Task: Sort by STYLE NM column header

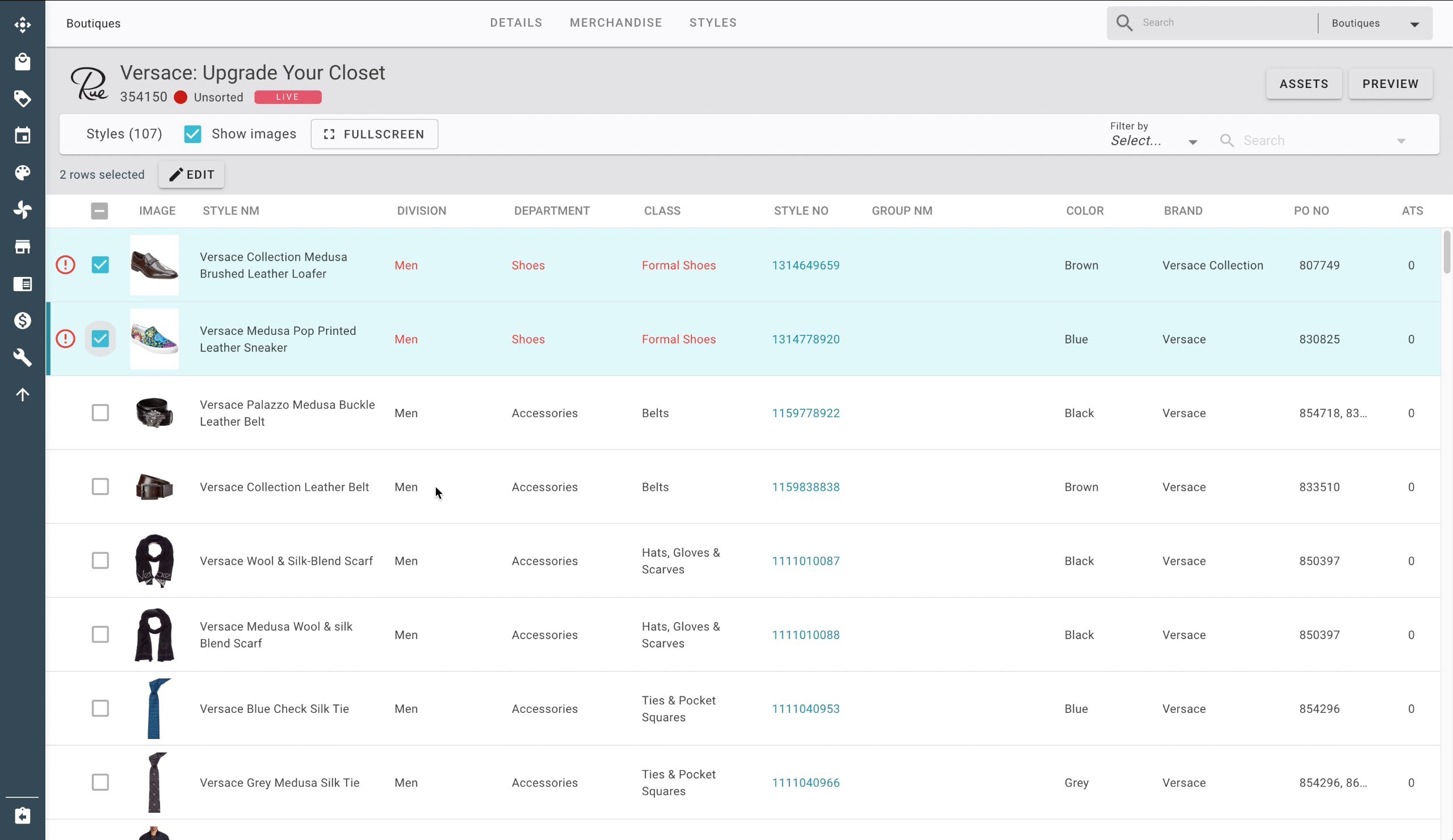Action: (x=230, y=211)
